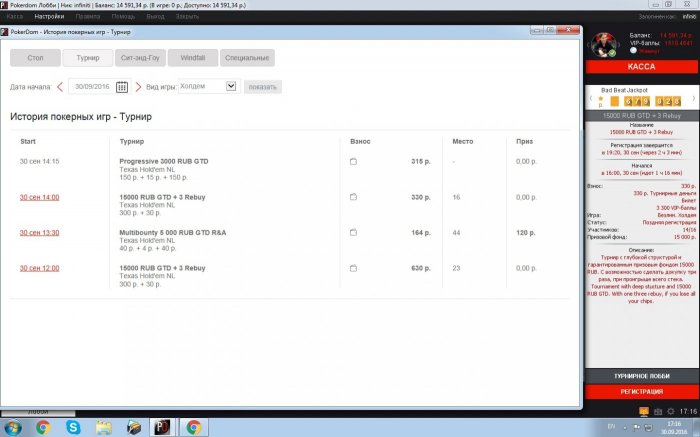Open the Помощь menu
Screen dimensions: 700x437
(x=123, y=17)
